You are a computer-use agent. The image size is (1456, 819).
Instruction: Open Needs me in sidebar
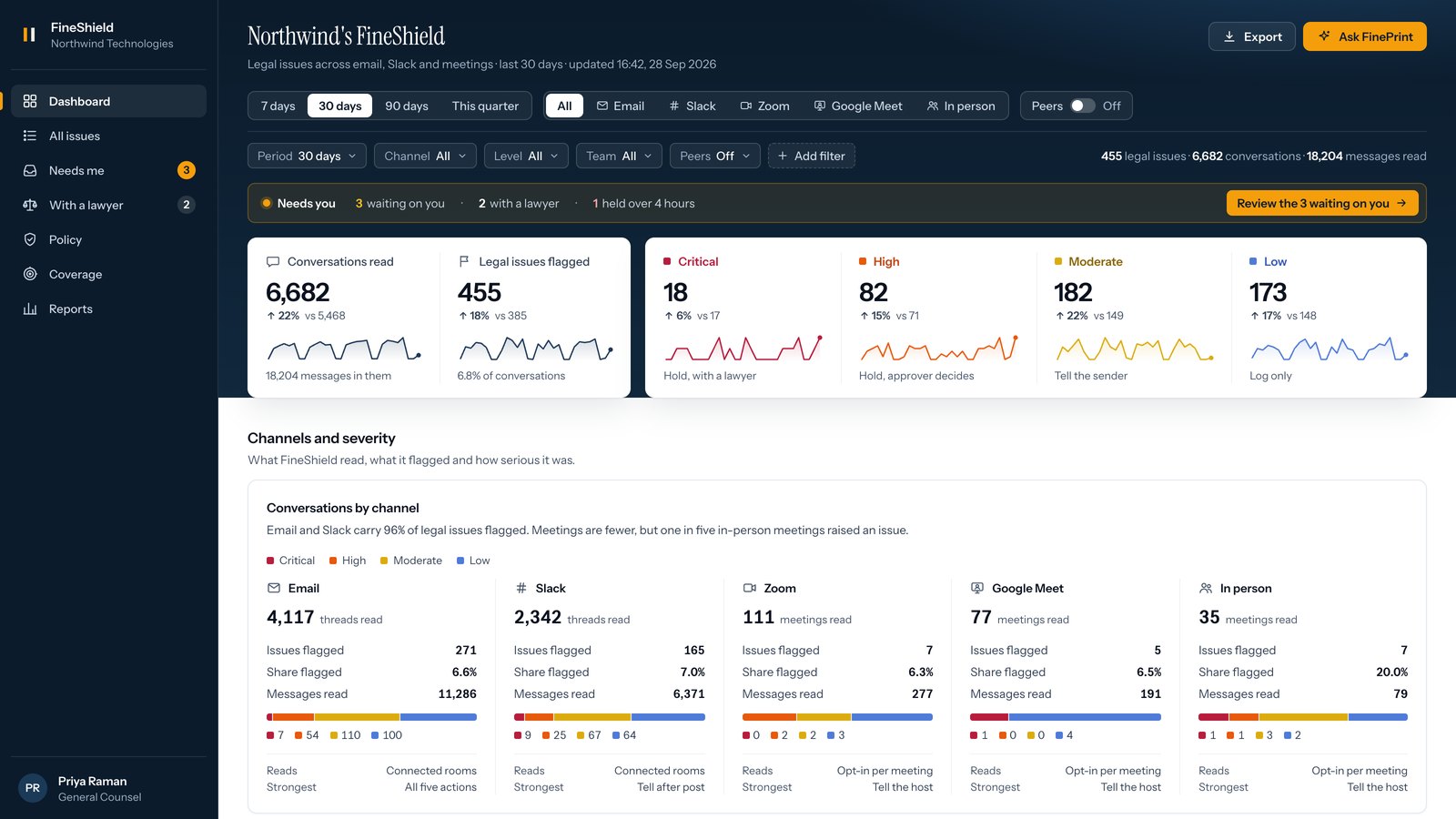(x=108, y=170)
